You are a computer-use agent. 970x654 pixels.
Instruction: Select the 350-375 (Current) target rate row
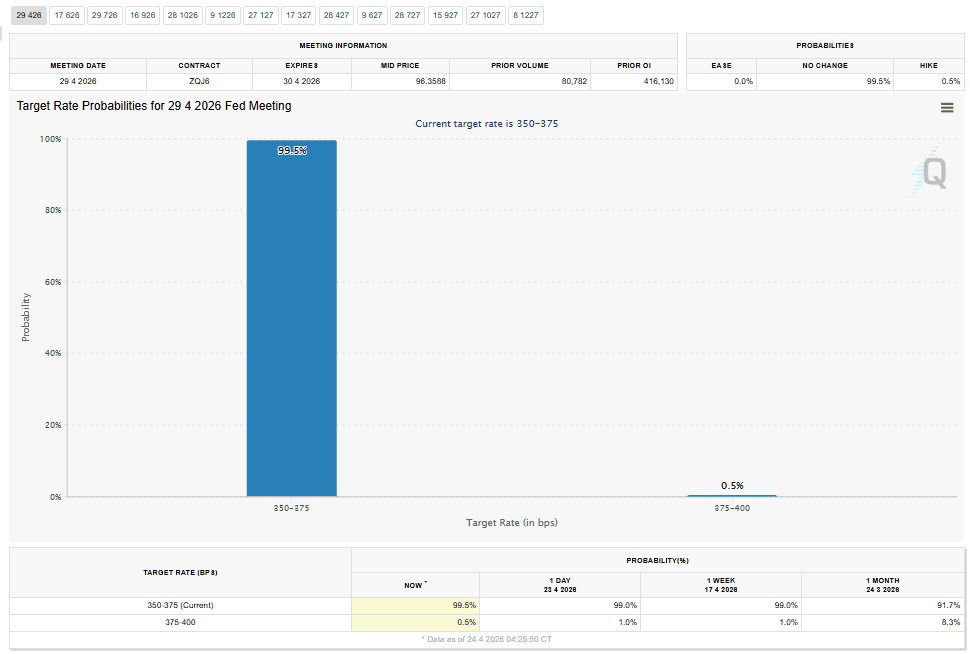pos(180,605)
